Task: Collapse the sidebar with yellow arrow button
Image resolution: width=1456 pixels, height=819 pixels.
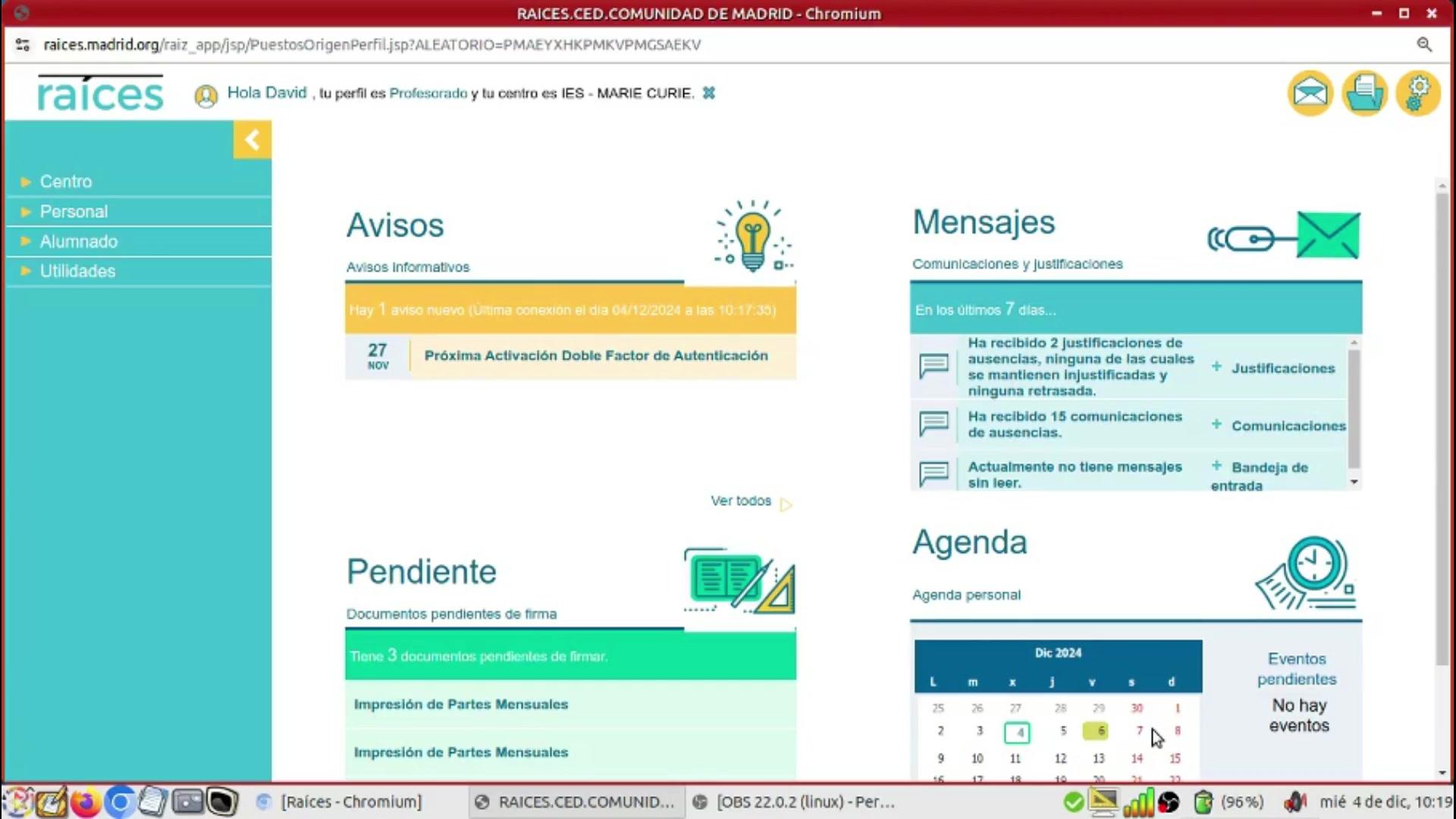Action: tap(252, 140)
